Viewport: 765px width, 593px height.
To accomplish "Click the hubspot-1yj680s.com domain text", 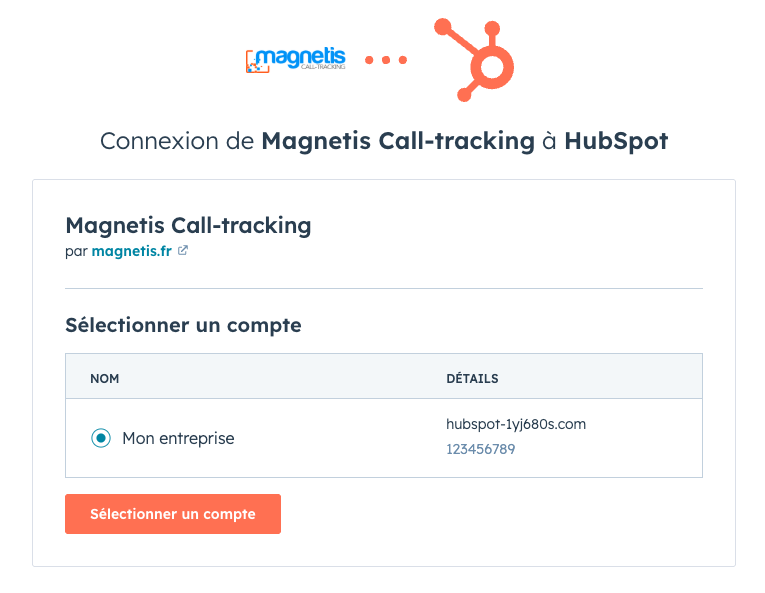I will pos(516,424).
